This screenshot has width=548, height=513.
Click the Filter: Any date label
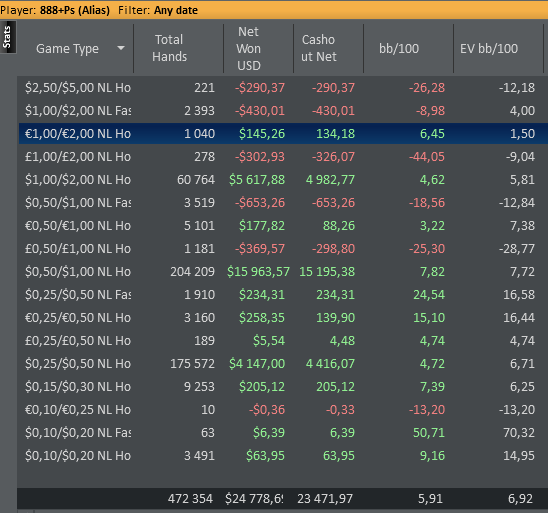[158, 10]
